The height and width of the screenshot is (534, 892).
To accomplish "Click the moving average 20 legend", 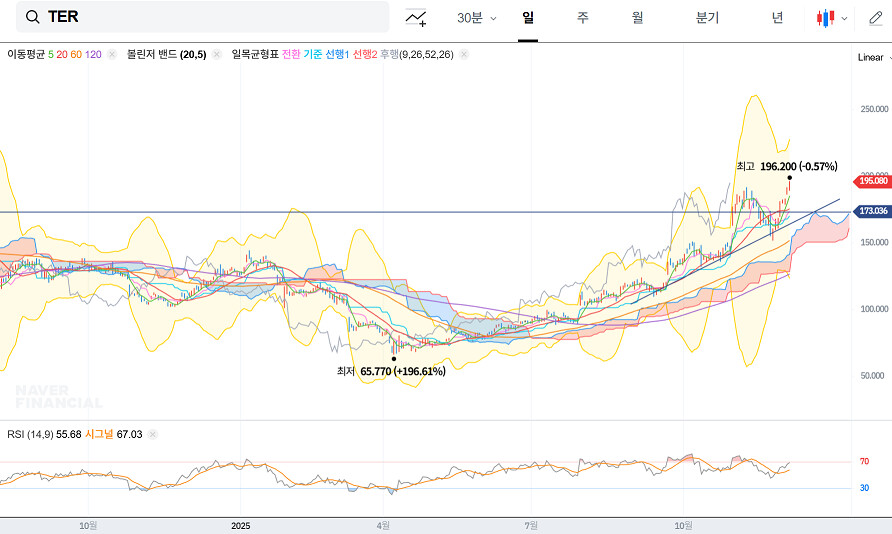I will (x=61, y=55).
